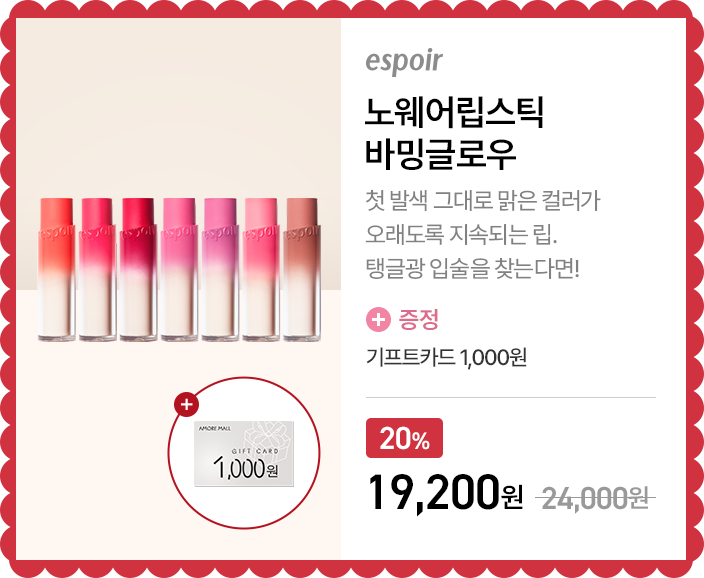Select the deep crimson red lipstick
The image size is (704, 578).
[138, 269]
